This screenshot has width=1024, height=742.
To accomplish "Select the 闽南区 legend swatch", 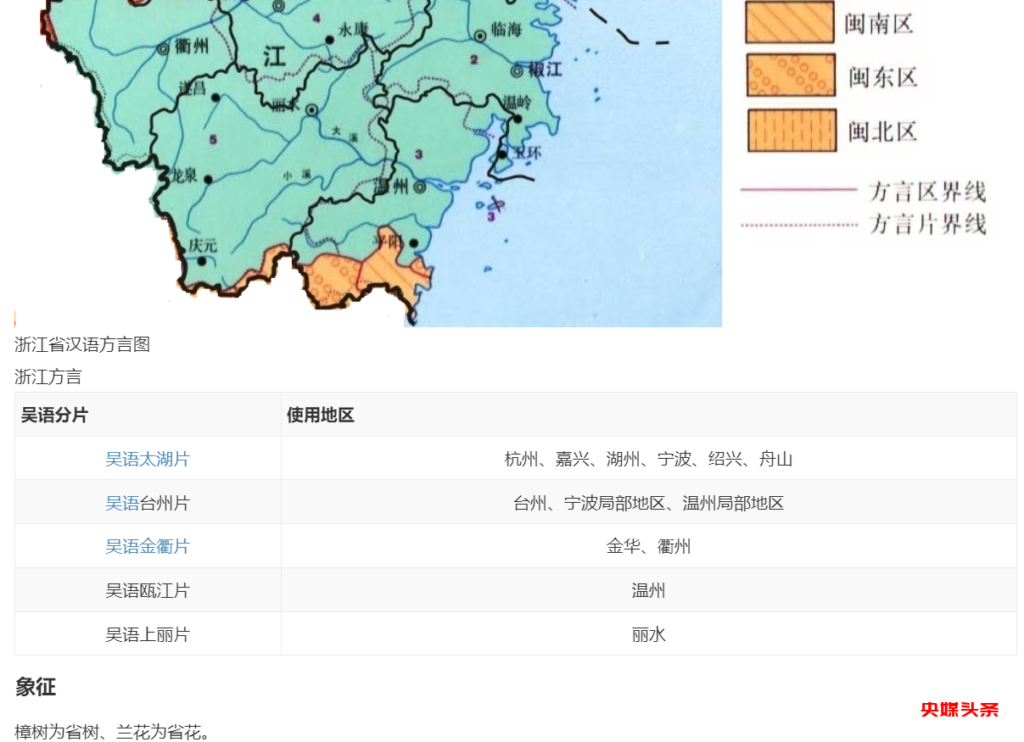I will click(790, 22).
